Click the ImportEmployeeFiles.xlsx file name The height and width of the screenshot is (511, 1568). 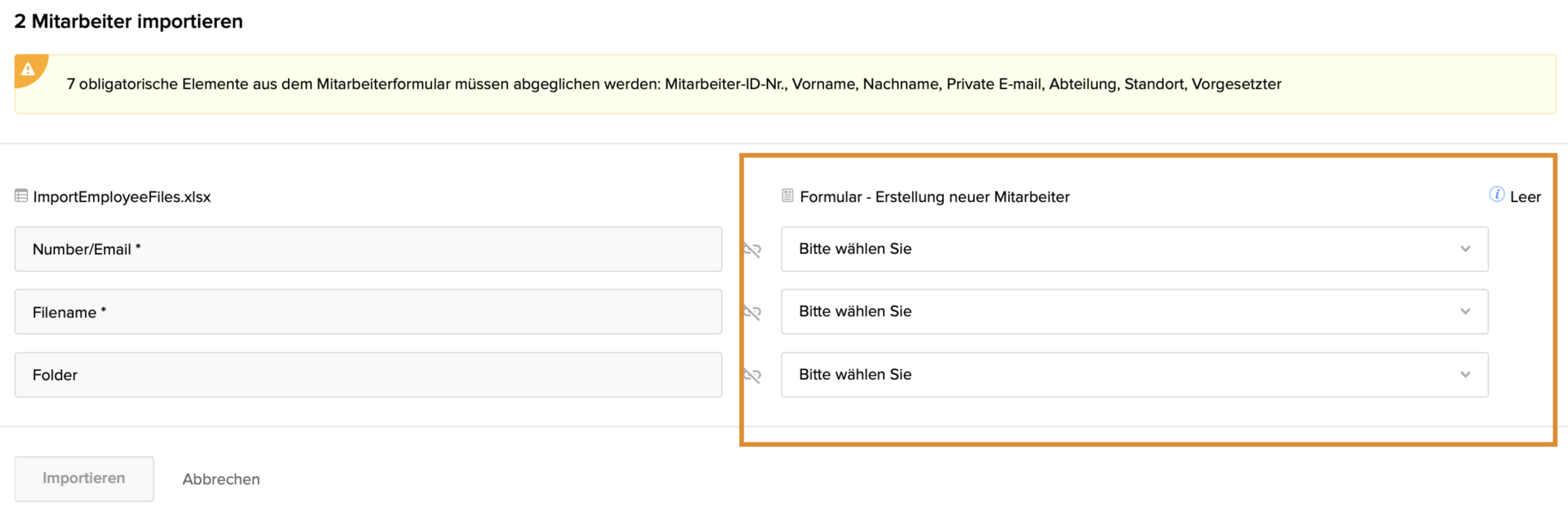click(122, 197)
